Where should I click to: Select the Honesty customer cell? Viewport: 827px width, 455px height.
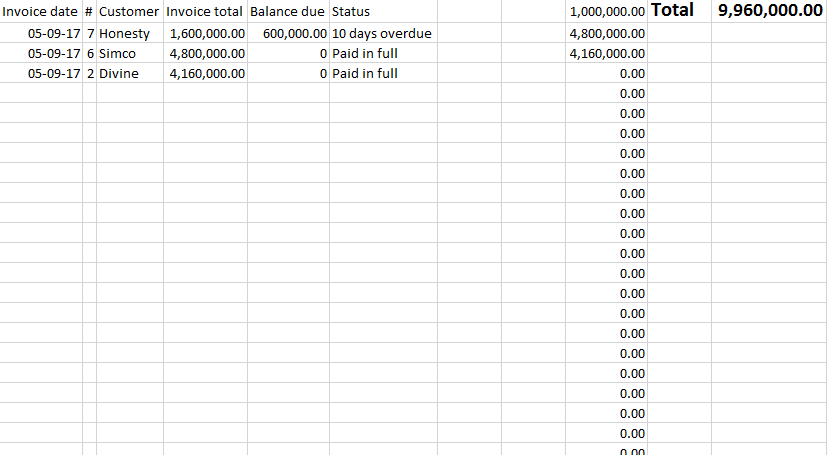[x=130, y=33]
